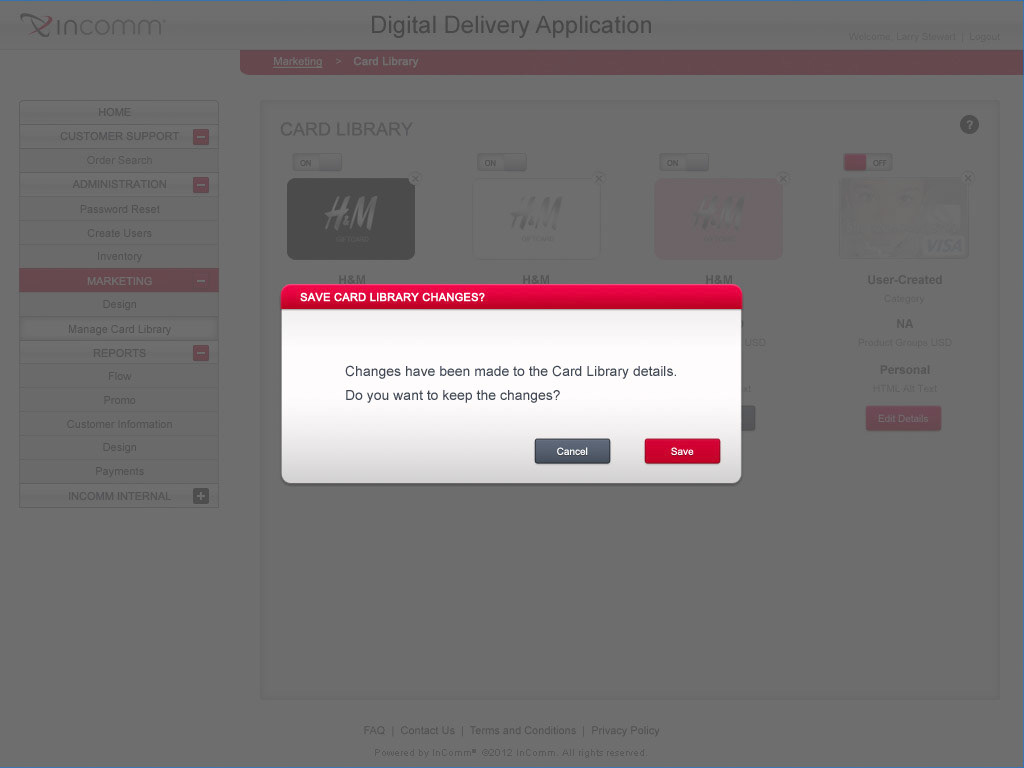
Task: Remove the white H&M card with its X
Action: click(x=599, y=178)
